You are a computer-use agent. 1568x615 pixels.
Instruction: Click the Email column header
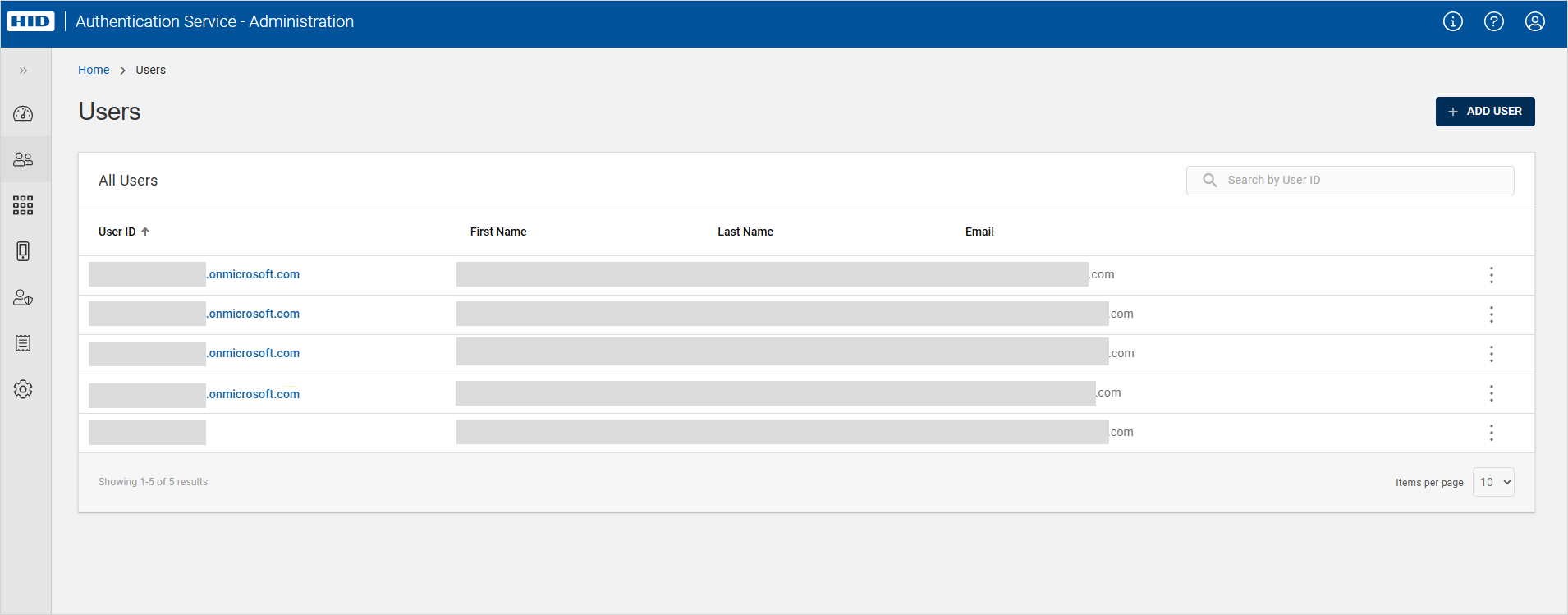[979, 232]
